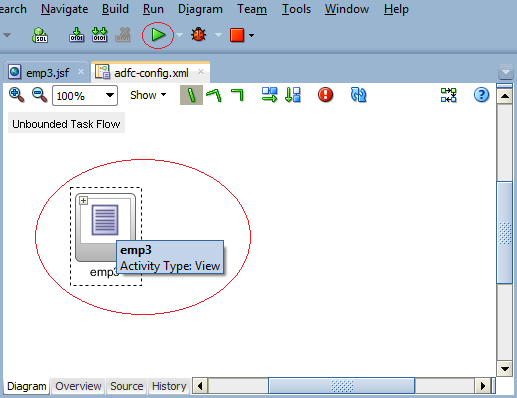The width and height of the screenshot is (517, 398).
Task: Click the diagram zoom in magnifier
Action: pos(16,95)
